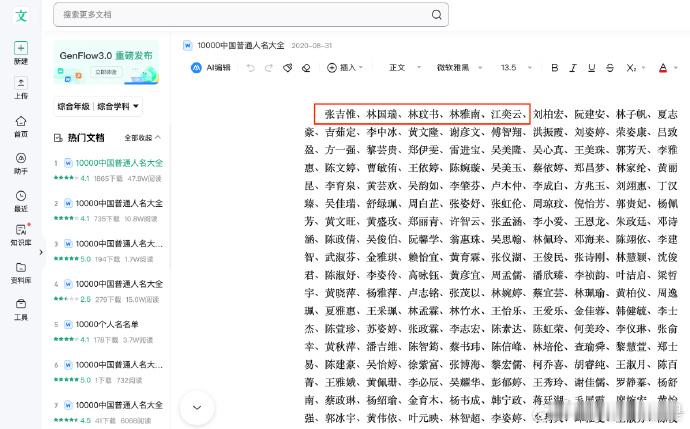The width and height of the screenshot is (690, 429).
Task: Click the Word icon beside document title
Action: click(x=187, y=45)
